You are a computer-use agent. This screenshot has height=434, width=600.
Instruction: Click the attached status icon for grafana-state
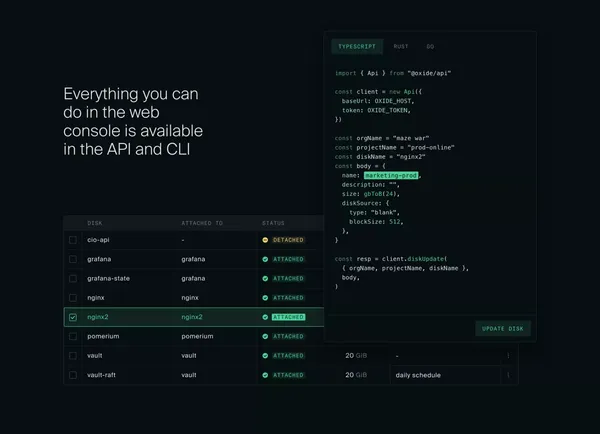coord(265,279)
